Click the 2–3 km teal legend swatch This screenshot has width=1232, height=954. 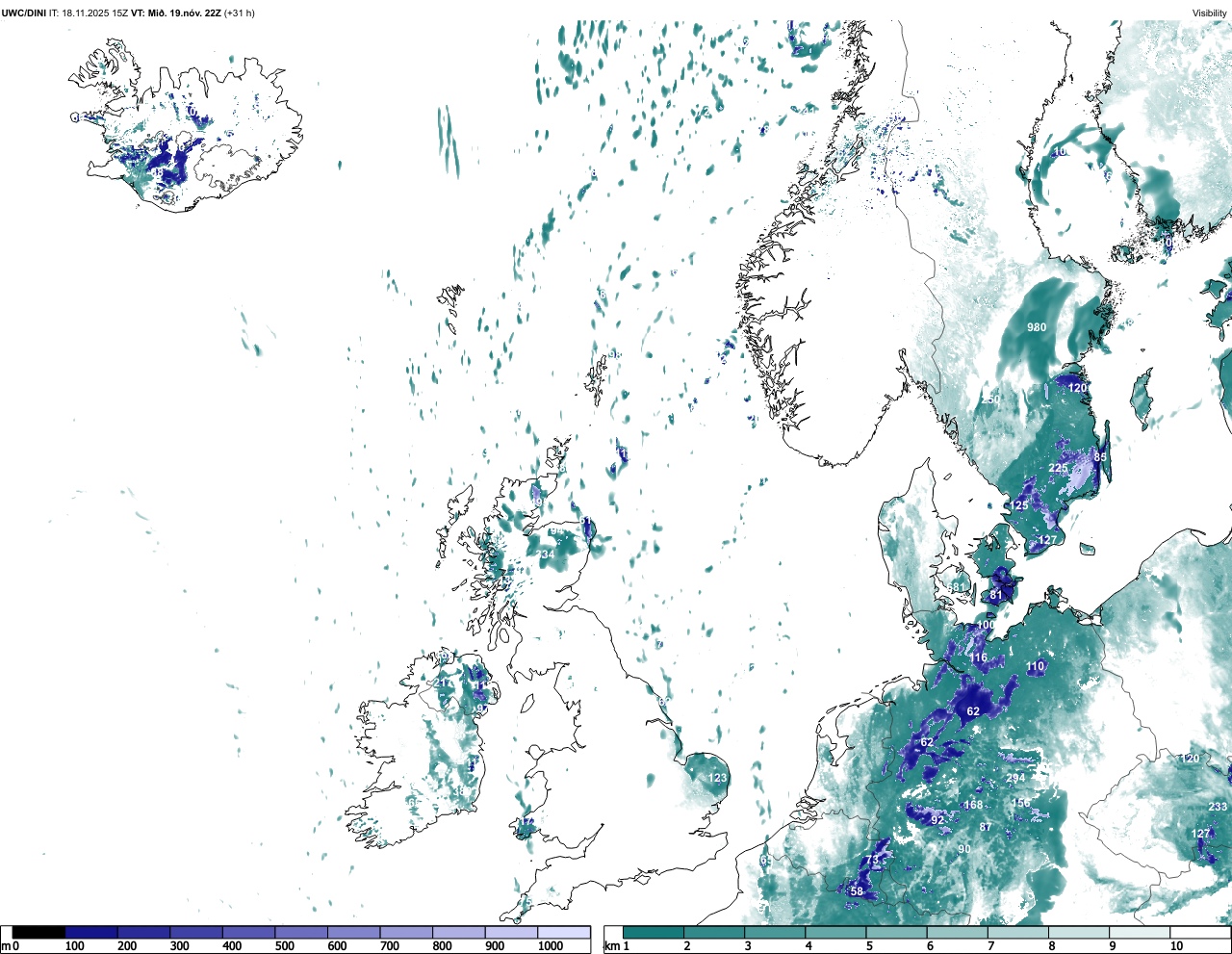(714, 932)
